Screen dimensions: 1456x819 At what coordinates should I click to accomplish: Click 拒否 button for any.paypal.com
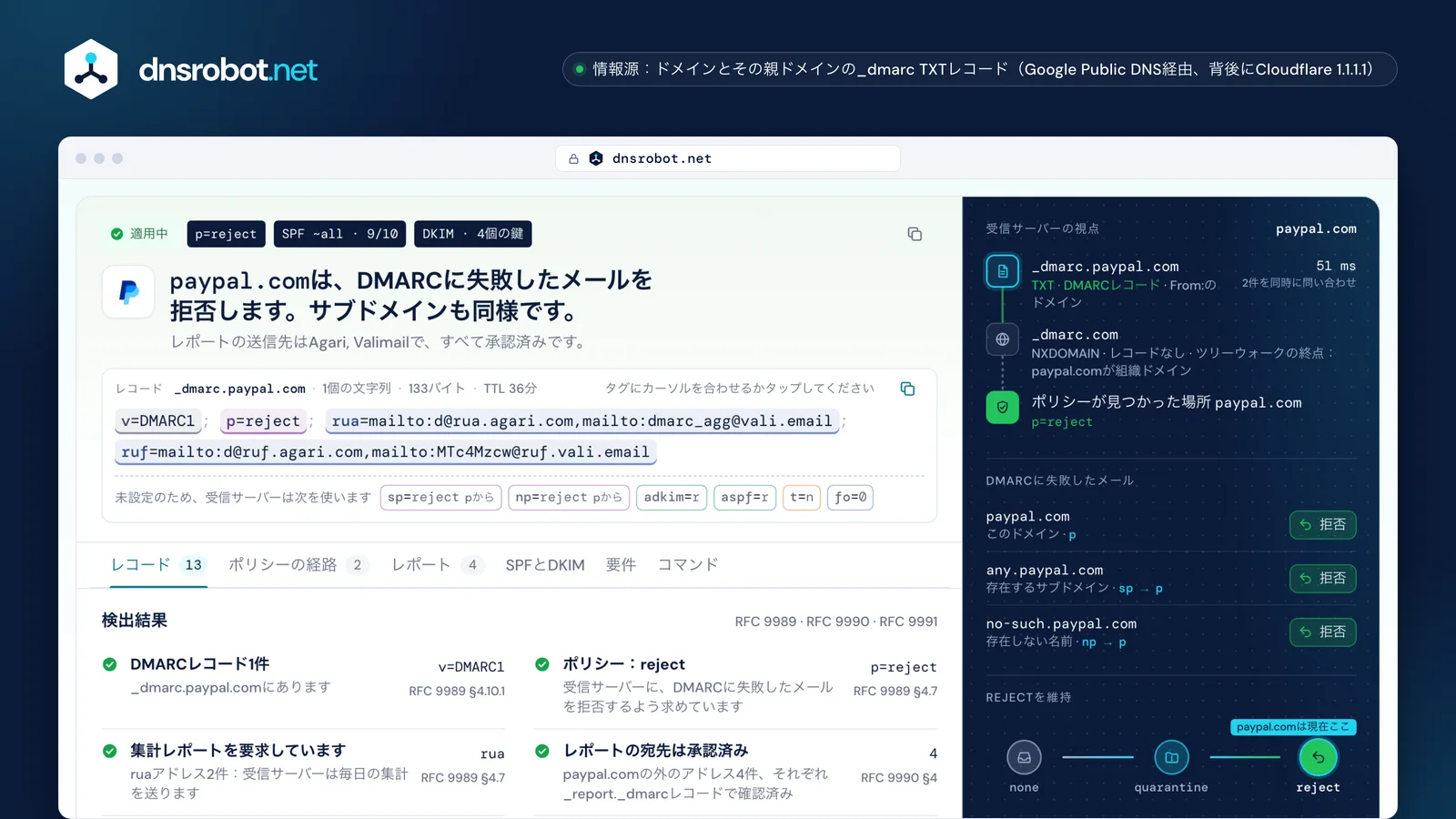[1322, 579]
